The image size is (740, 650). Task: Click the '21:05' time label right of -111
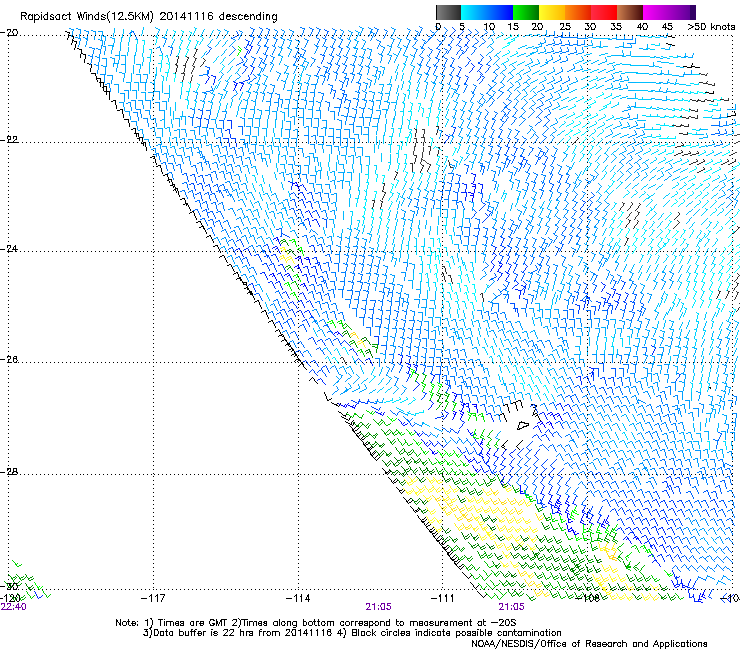(512, 607)
